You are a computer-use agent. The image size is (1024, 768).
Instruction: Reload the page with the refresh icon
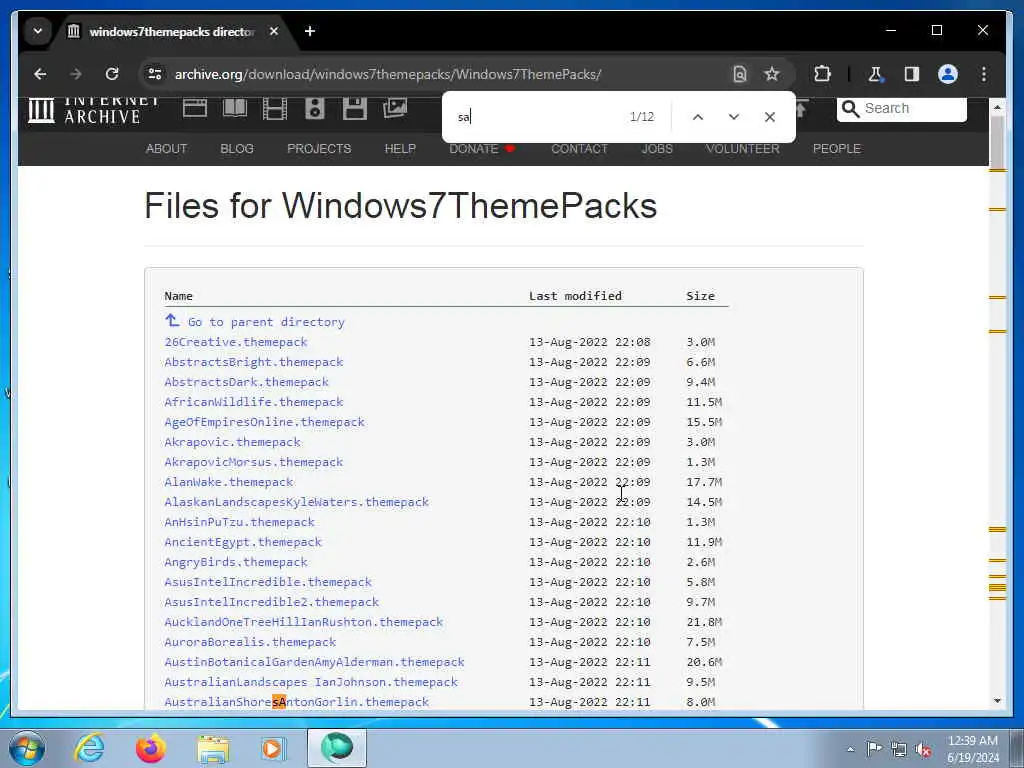[x=112, y=74]
